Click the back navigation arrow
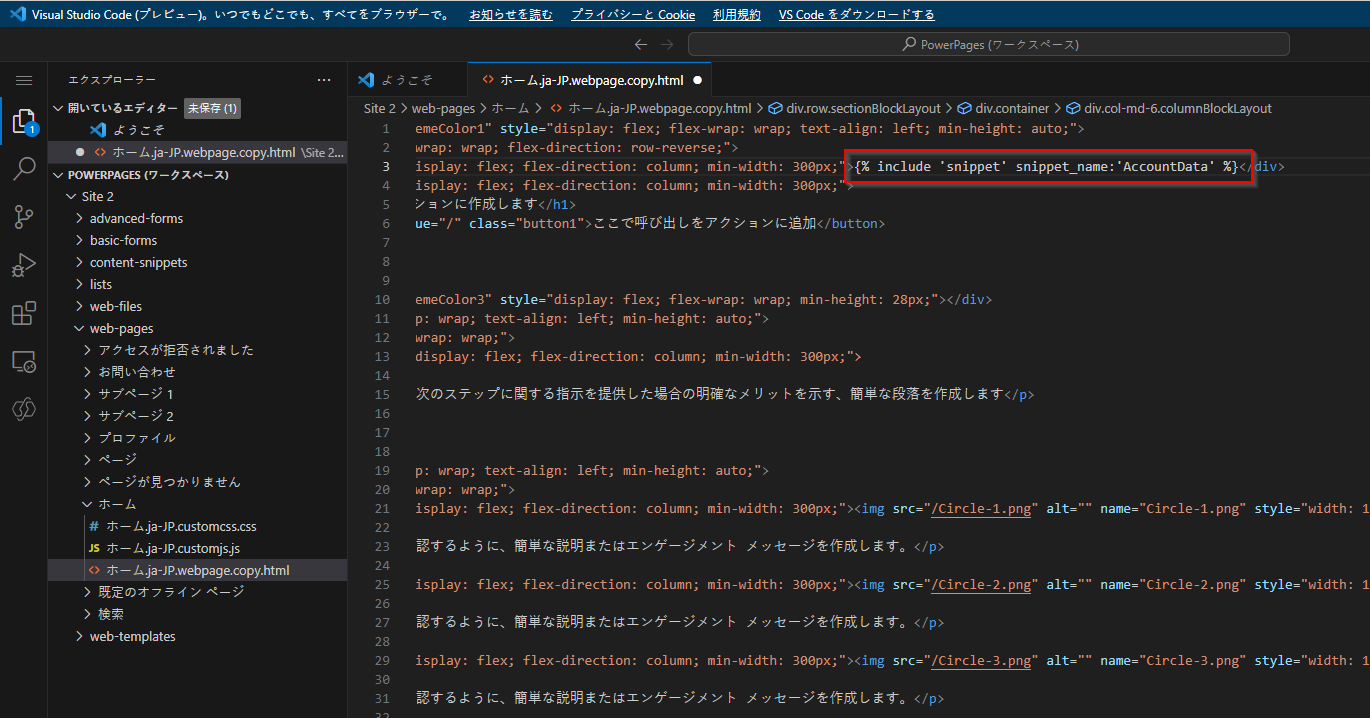Screen dimensions: 1370x718 pos(641,44)
